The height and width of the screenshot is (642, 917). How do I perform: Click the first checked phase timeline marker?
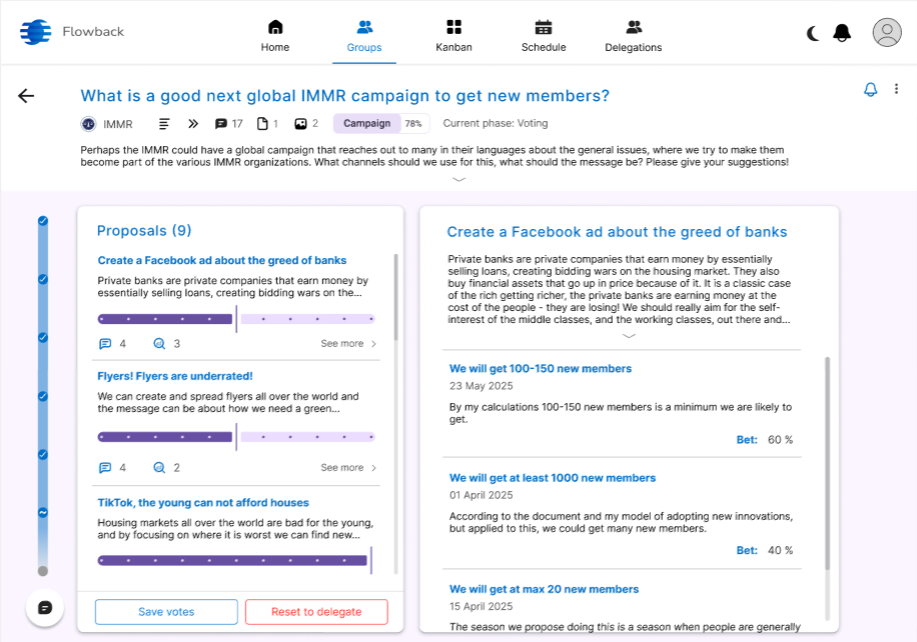[x=42, y=220]
